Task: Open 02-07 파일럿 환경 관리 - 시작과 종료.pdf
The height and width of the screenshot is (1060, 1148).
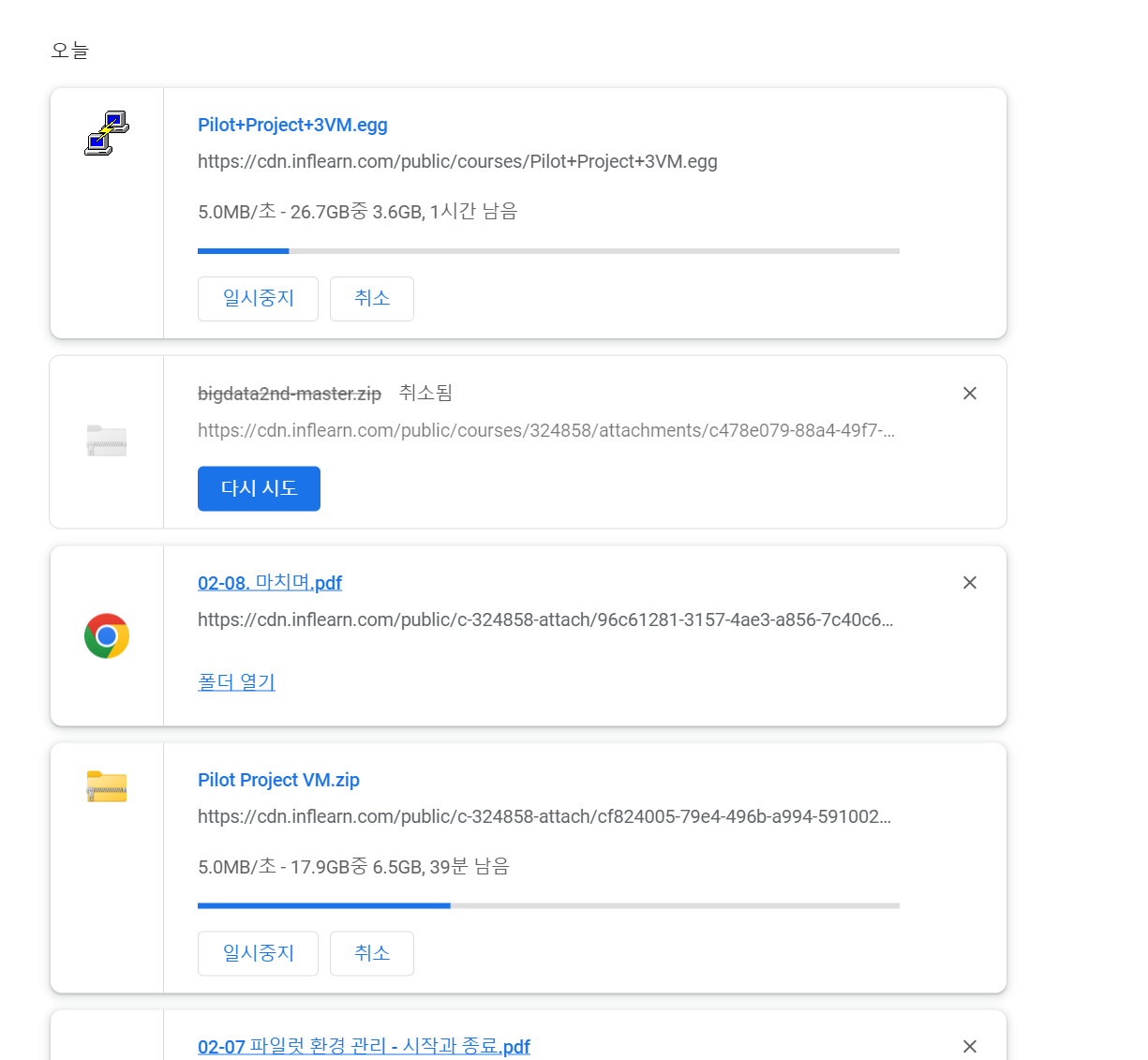Action: point(364,1047)
